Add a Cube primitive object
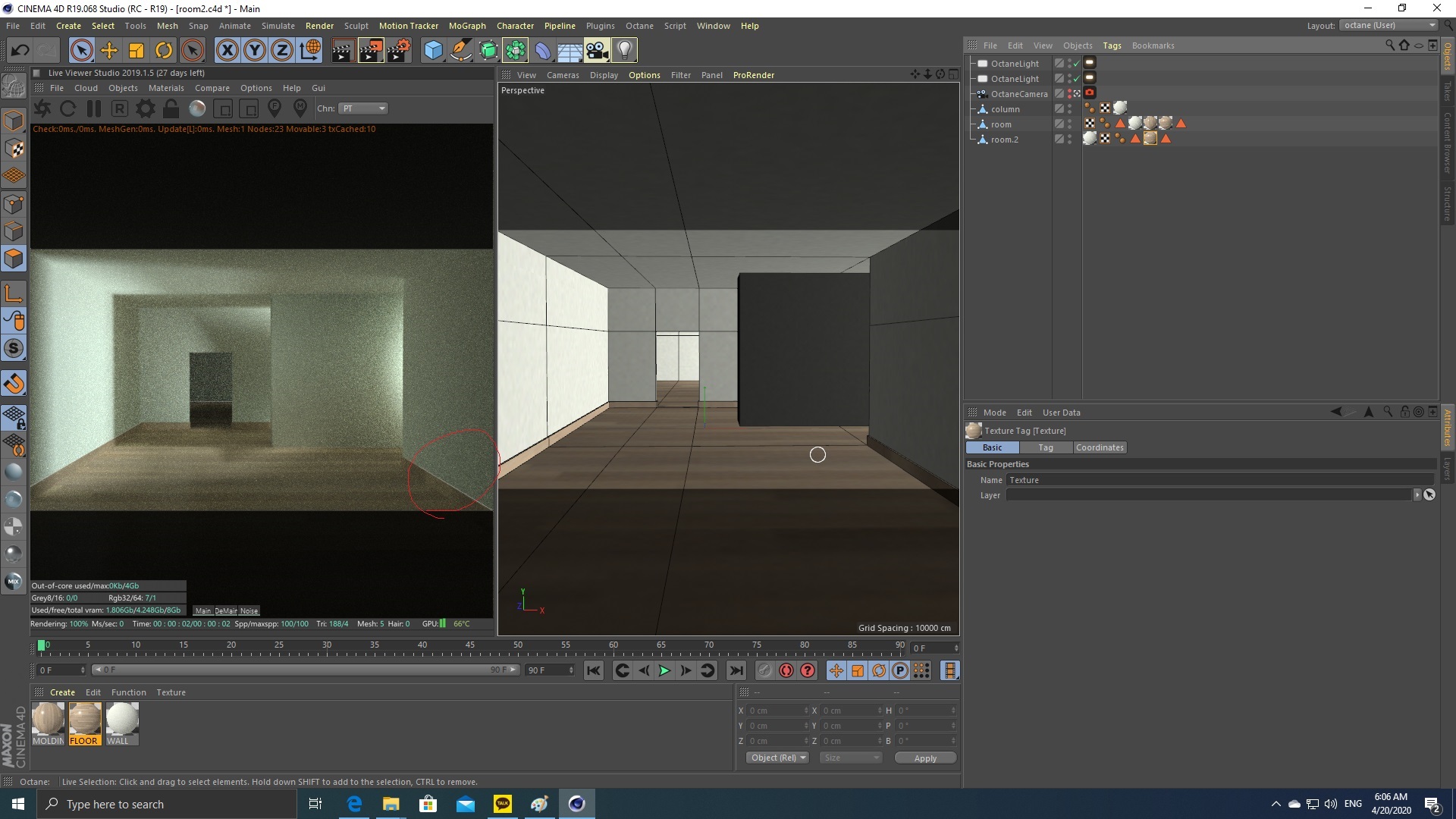The width and height of the screenshot is (1456, 819). 433,51
